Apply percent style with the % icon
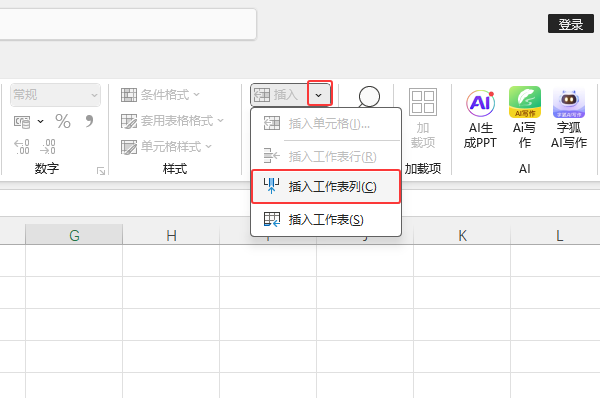This screenshot has width=600, height=398. coord(63,121)
